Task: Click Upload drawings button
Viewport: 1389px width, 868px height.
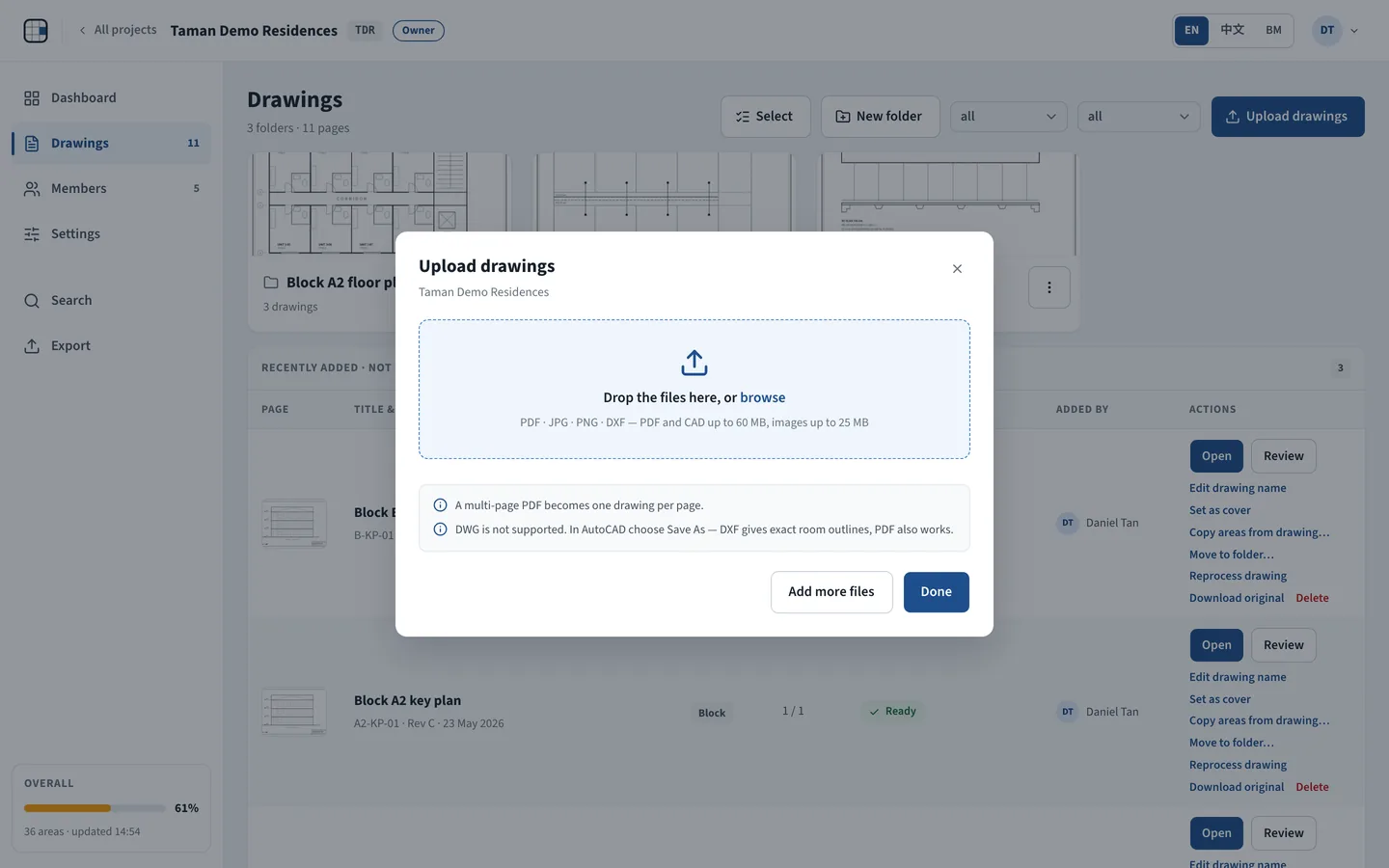Action: (x=1288, y=117)
